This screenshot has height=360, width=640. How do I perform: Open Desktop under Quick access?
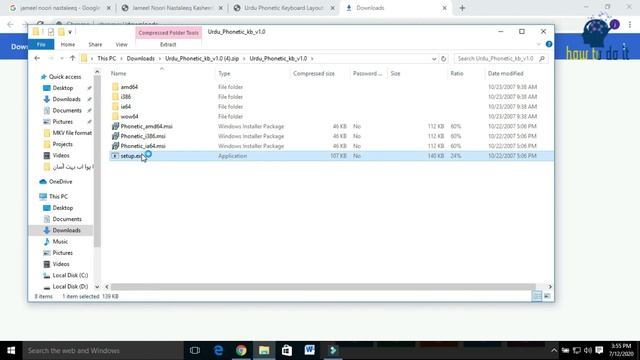click(x=62, y=88)
